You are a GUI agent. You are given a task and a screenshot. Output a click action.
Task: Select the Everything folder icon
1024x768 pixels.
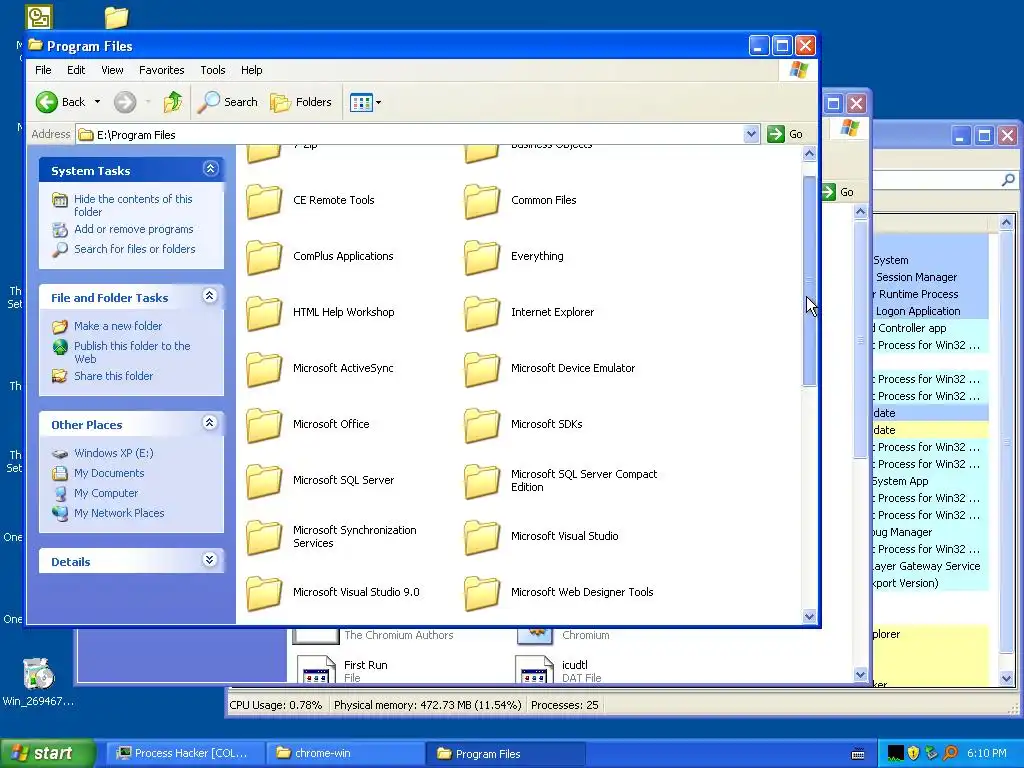click(482, 257)
